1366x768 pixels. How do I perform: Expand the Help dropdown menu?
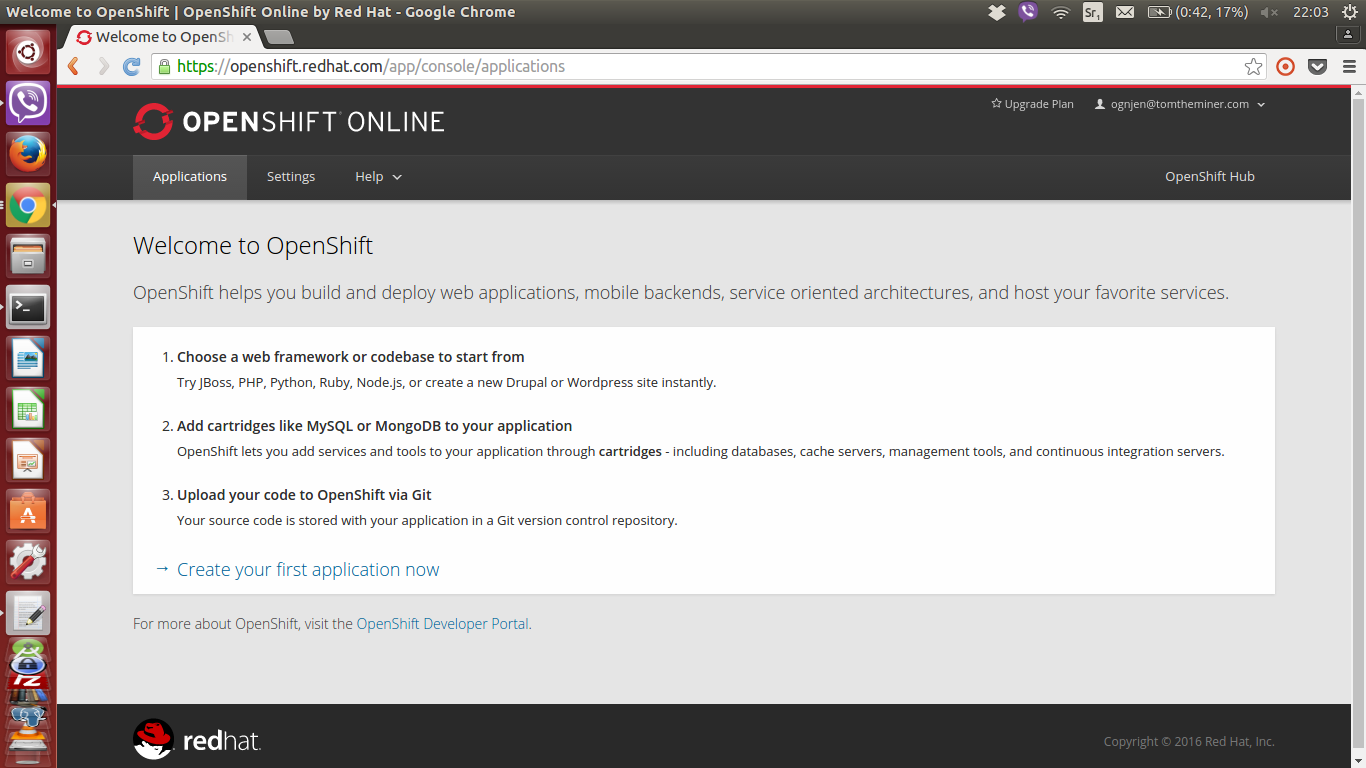378,177
